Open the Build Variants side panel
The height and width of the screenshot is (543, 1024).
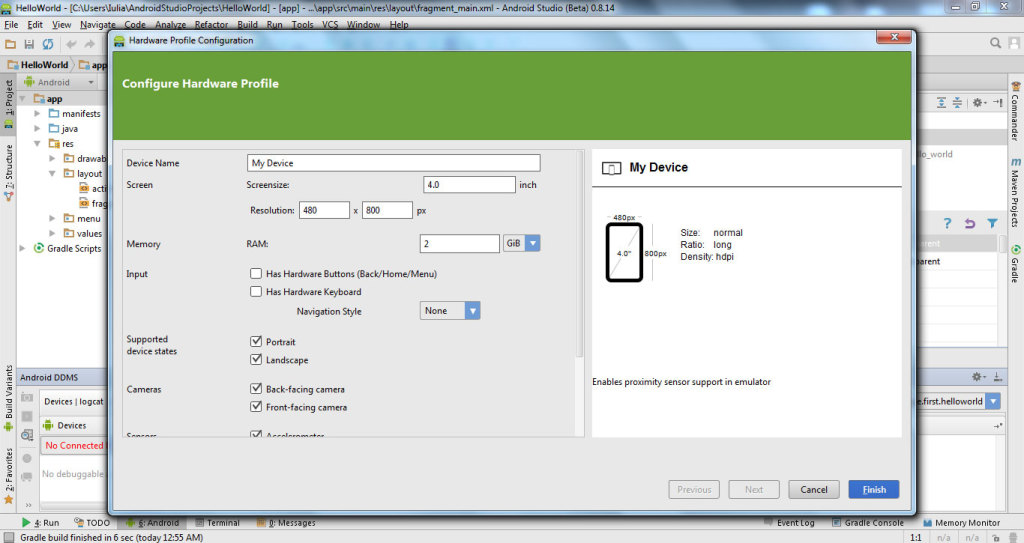click(8, 397)
